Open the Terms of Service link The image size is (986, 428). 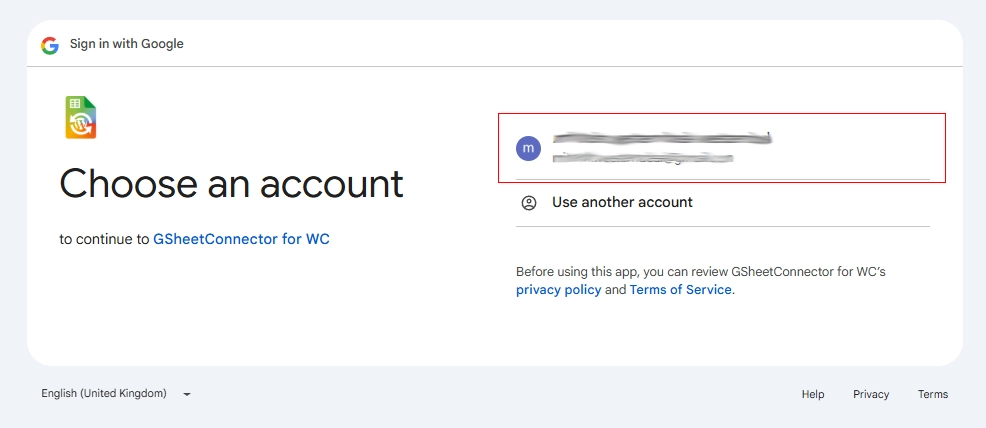(680, 290)
